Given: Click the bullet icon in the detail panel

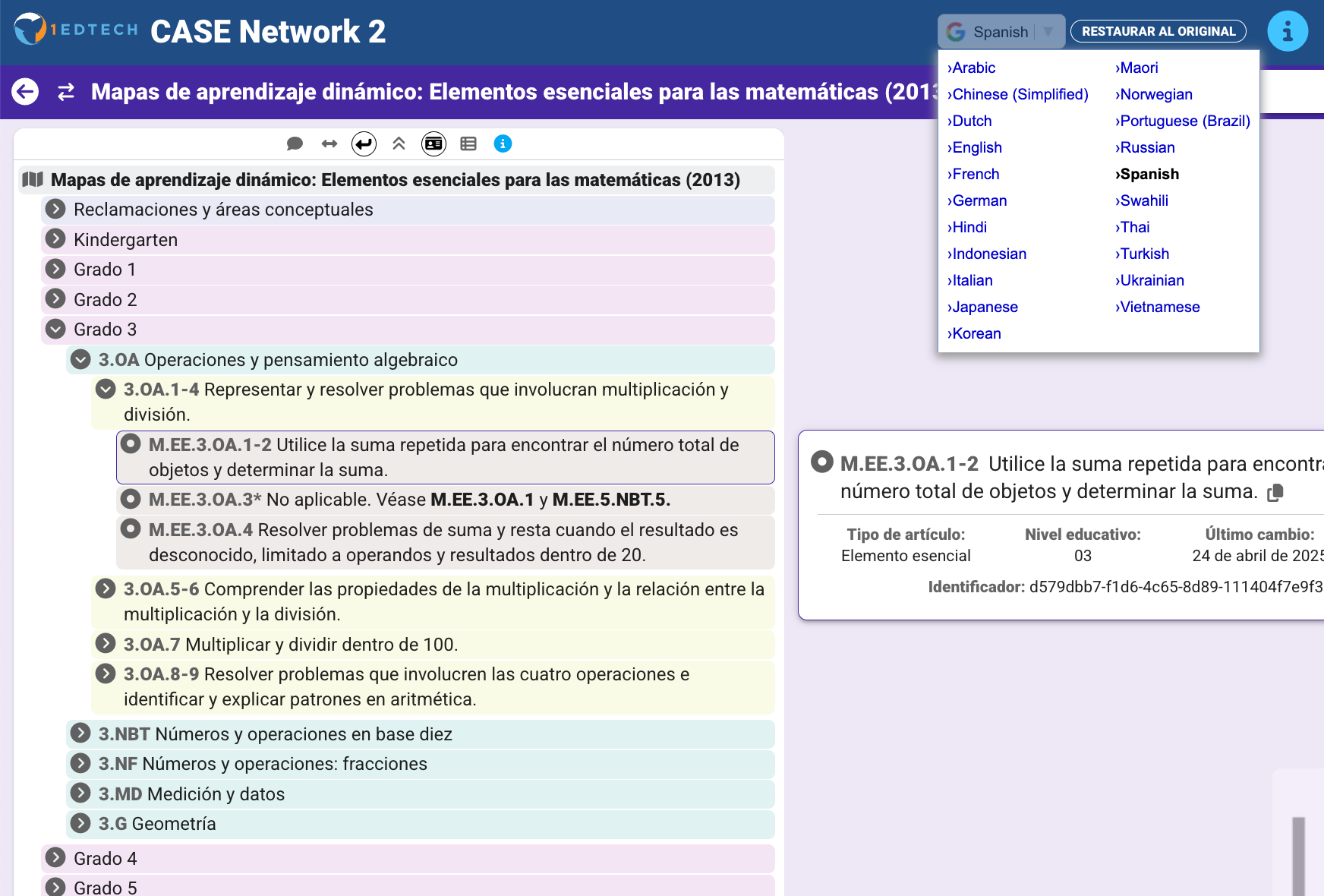Looking at the screenshot, I should pyautogui.click(x=822, y=462).
